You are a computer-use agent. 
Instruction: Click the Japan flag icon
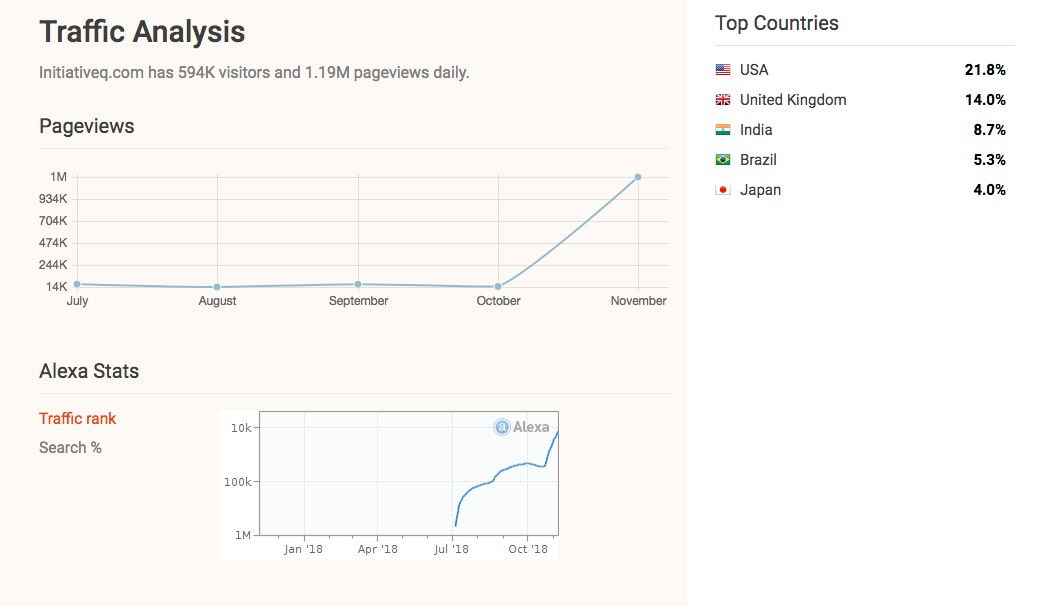click(x=723, y=190)
